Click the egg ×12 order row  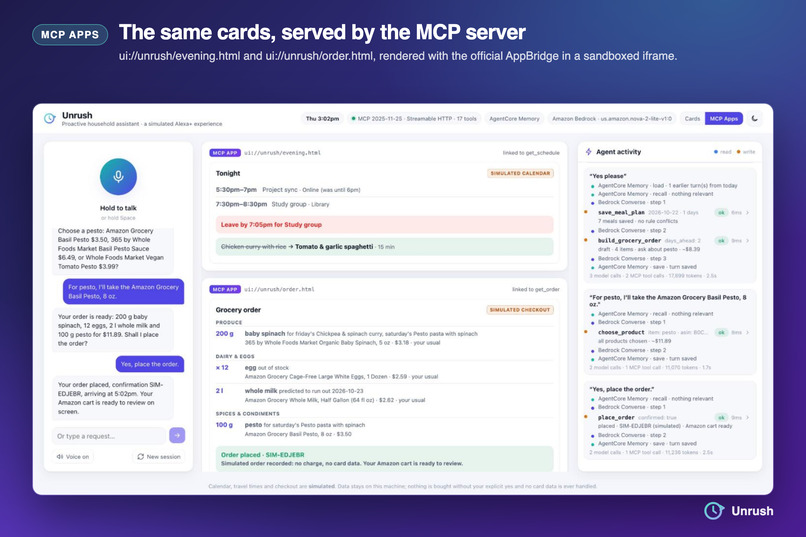click(384, 372)
